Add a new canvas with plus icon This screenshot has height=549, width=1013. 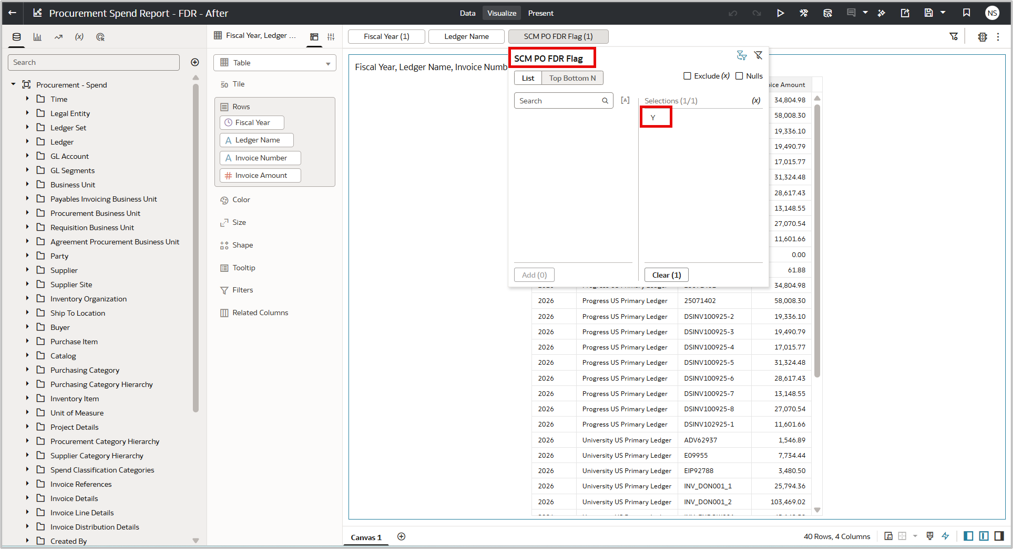[401, 537]
